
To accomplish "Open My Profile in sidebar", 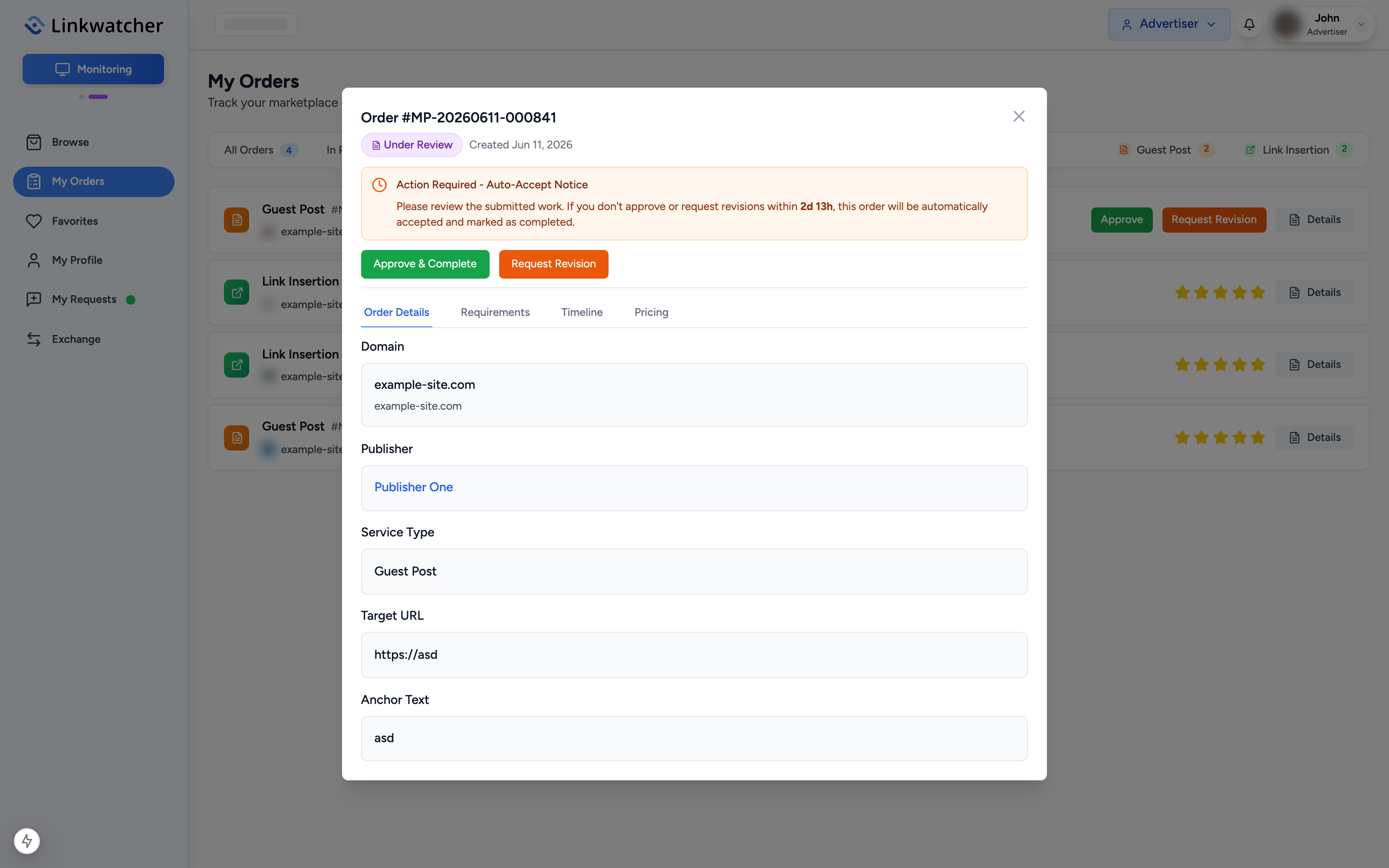I will (94, 260).
